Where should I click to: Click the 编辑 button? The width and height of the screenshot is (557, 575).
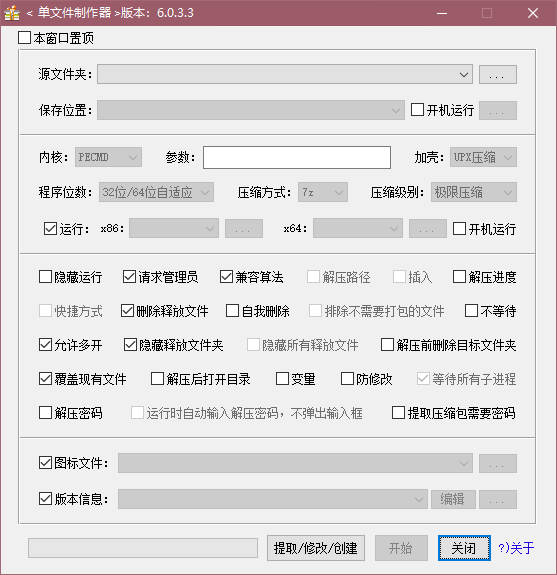[x=453, y=499]
